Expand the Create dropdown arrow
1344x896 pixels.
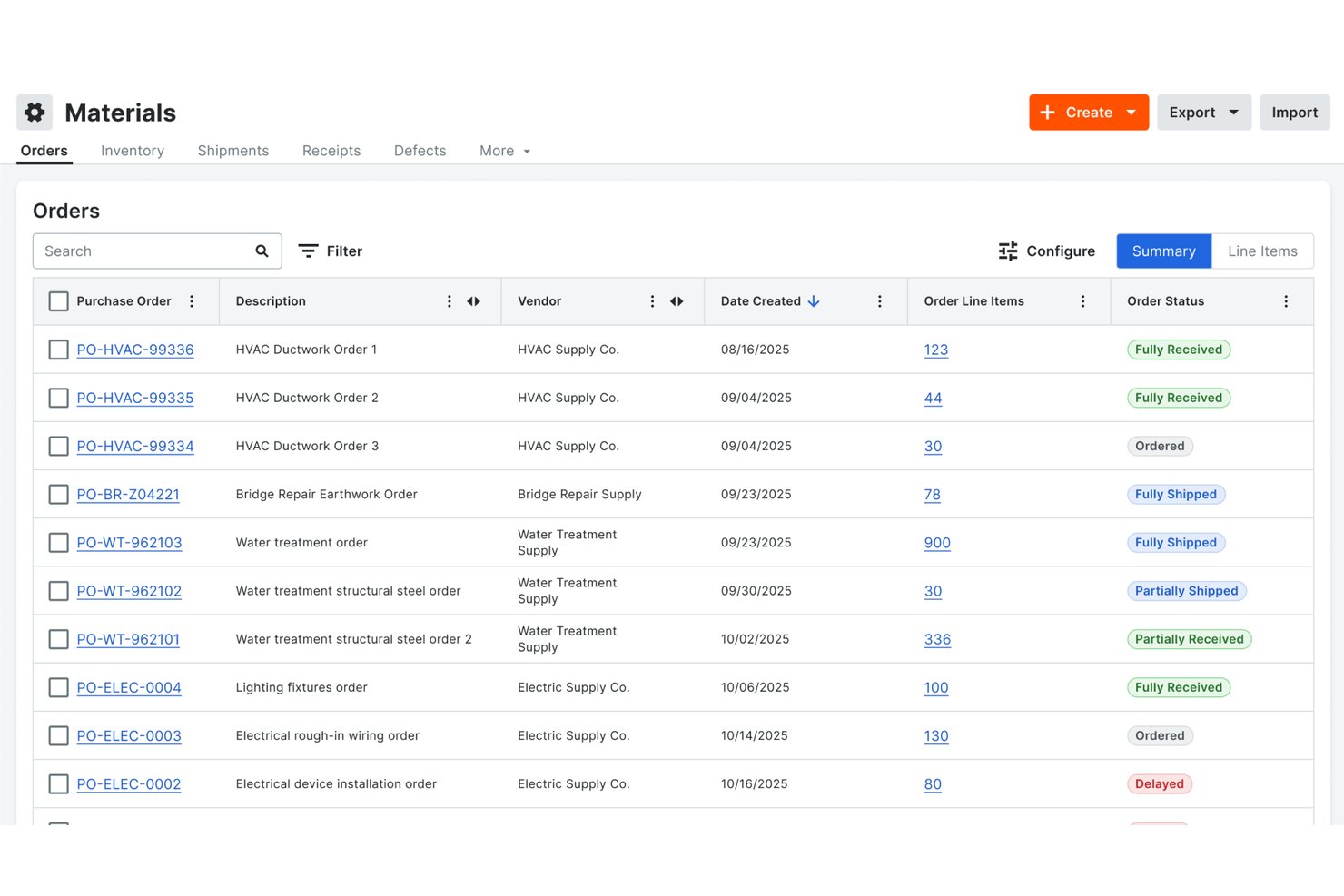pos(1132,113)
